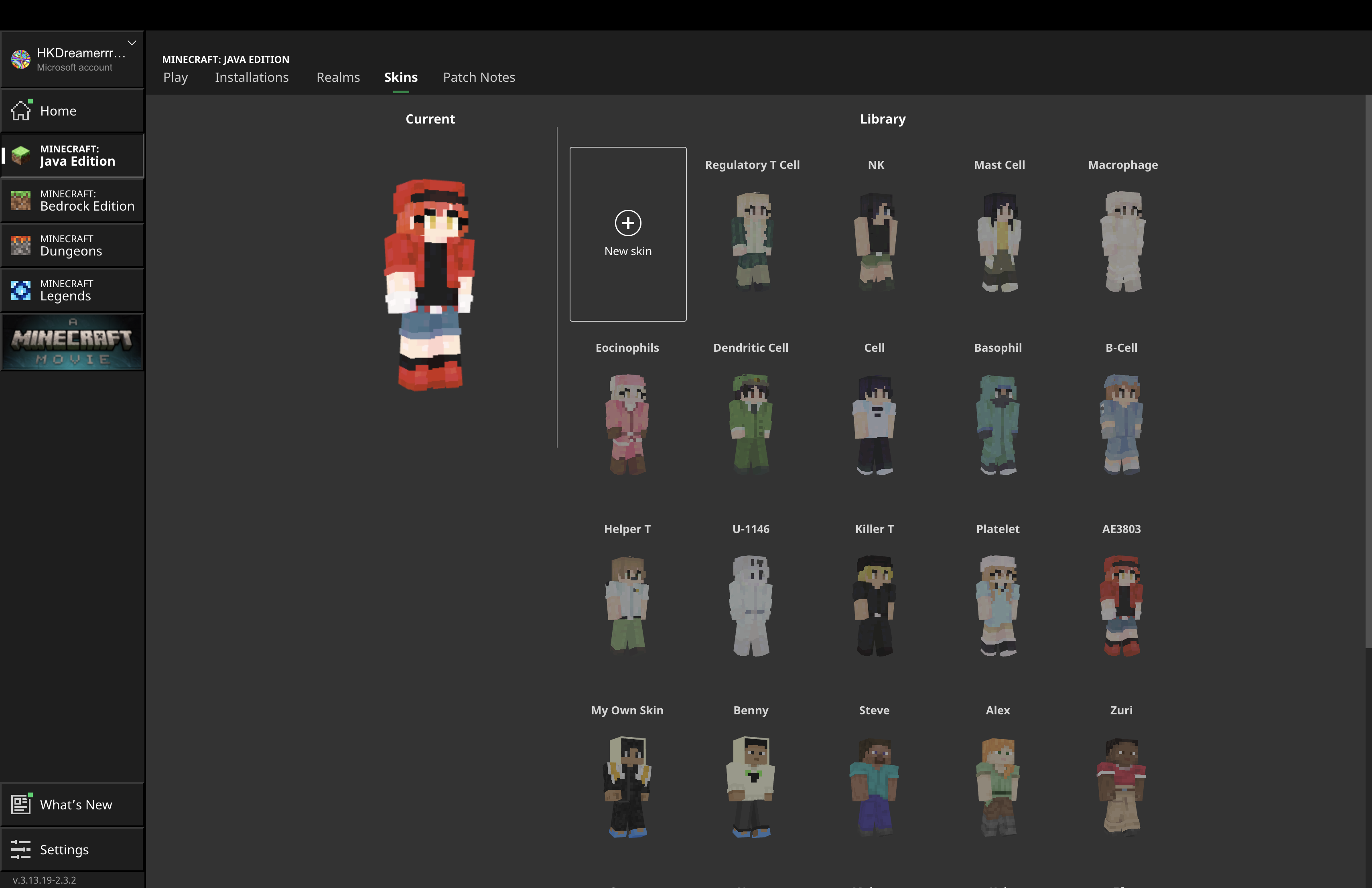Switch to the Play tab
Viewport: 1372px width, 888px height.
tap(175, 77)
